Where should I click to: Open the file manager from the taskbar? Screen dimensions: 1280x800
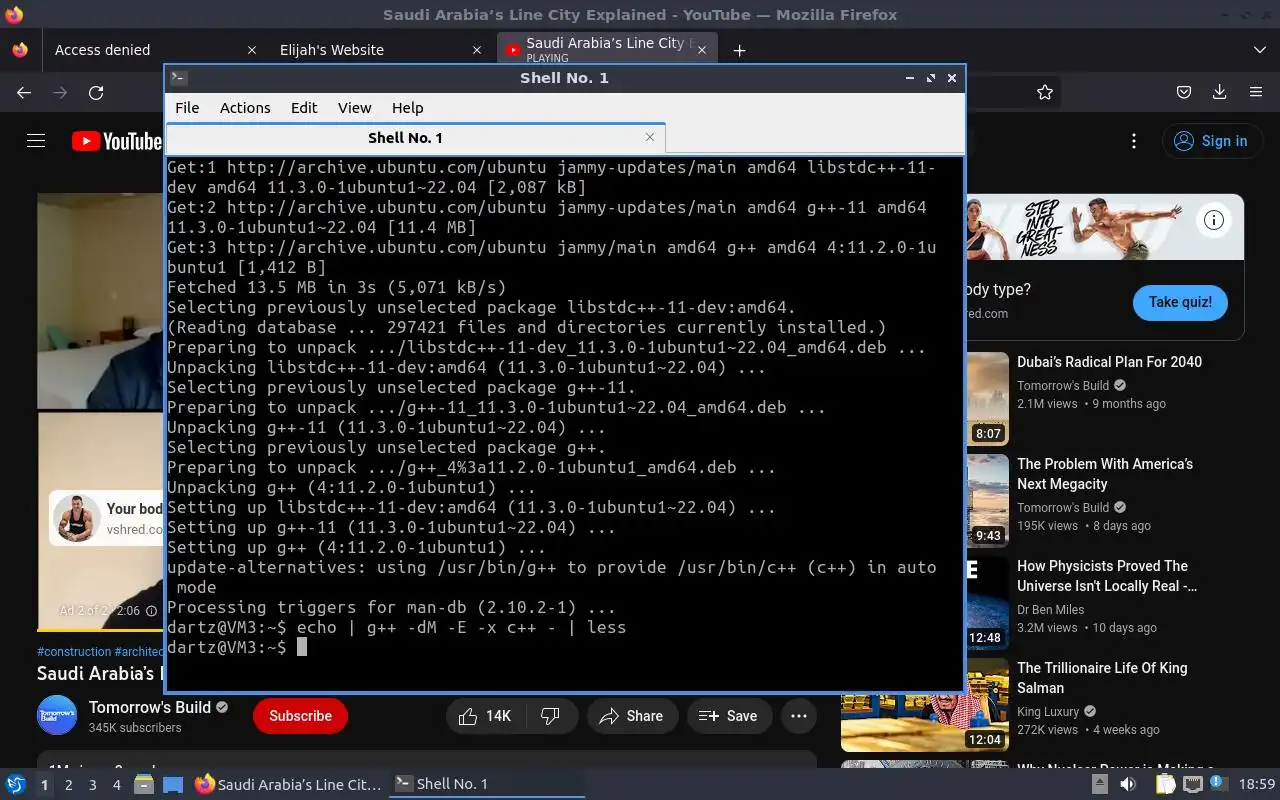pos(144,785)
